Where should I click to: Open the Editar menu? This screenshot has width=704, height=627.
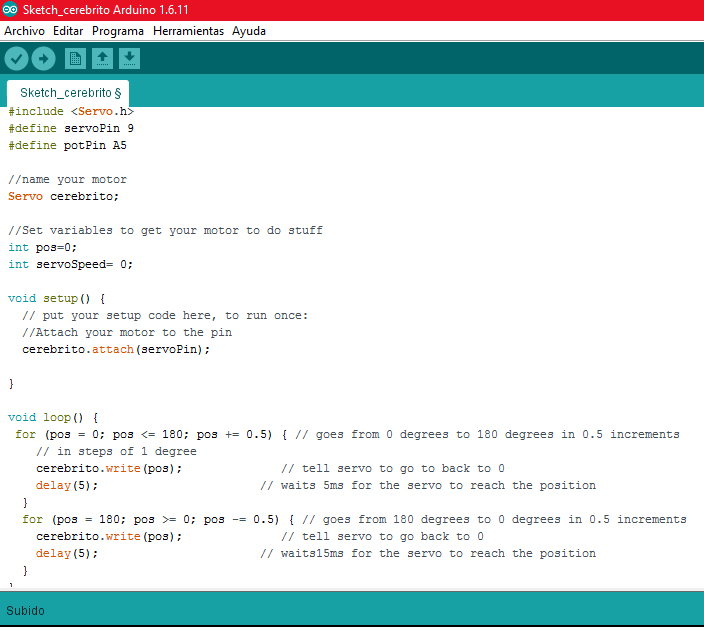click(68, 31)
